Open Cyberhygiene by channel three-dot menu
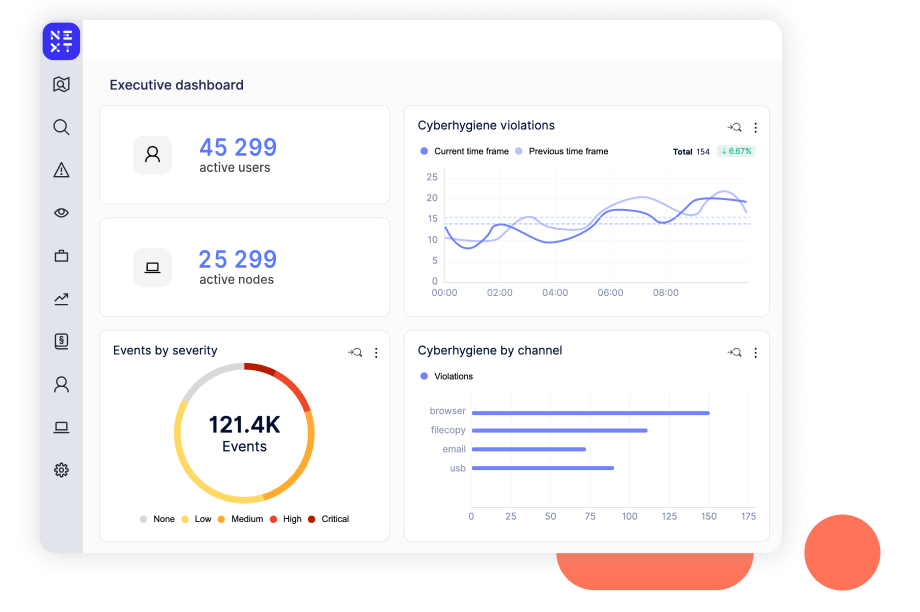 coord(756,353)
